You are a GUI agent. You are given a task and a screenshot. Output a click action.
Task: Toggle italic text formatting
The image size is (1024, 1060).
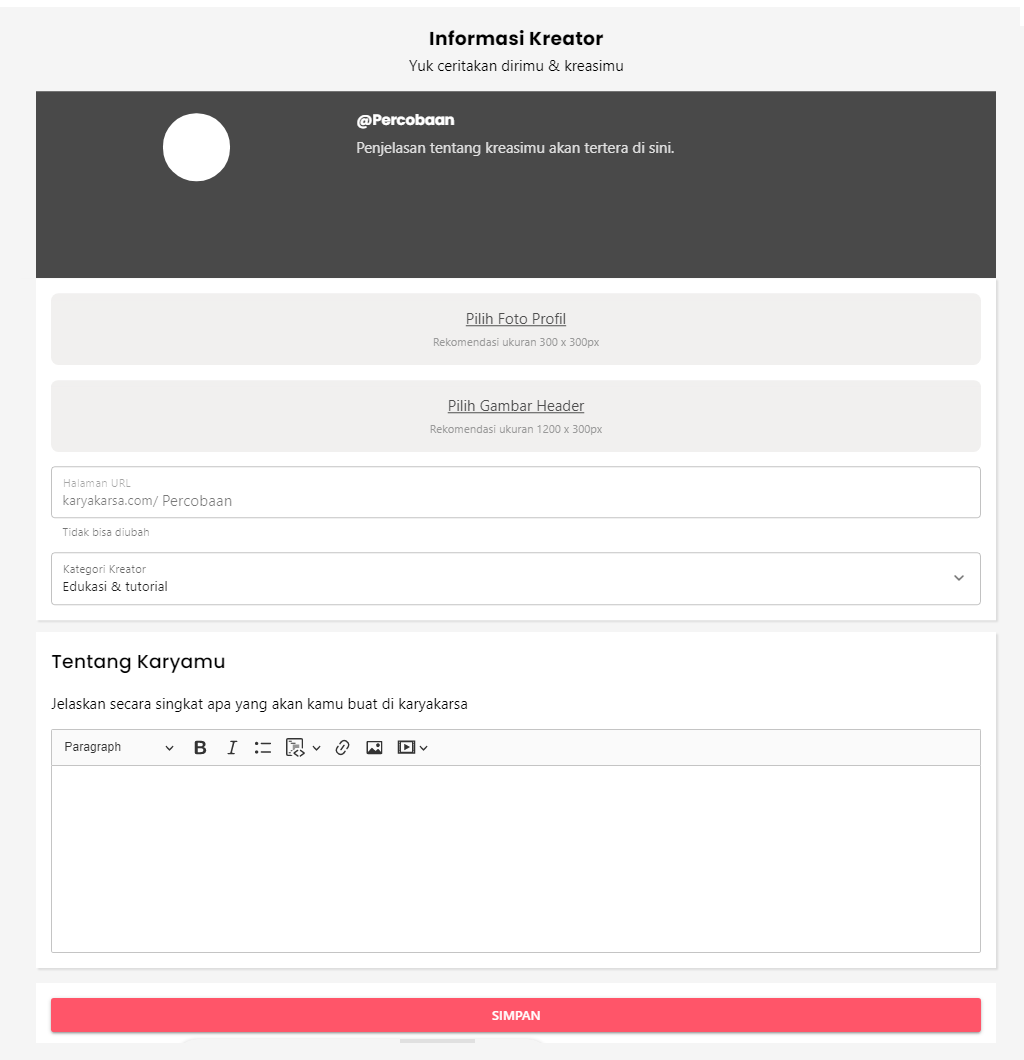[232, 747]
